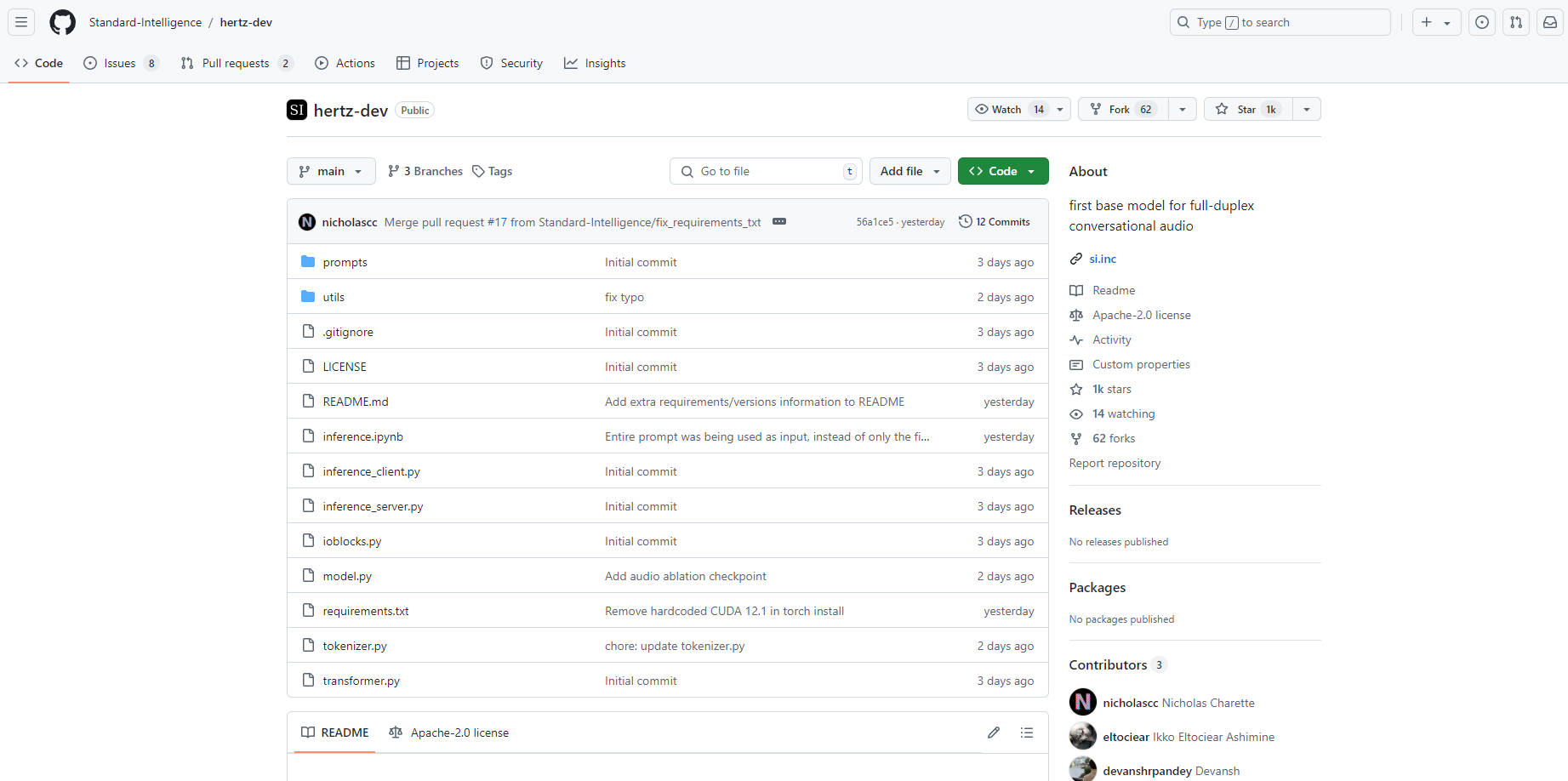
Task: Click the Go to file search field
Action: (766, 171)
